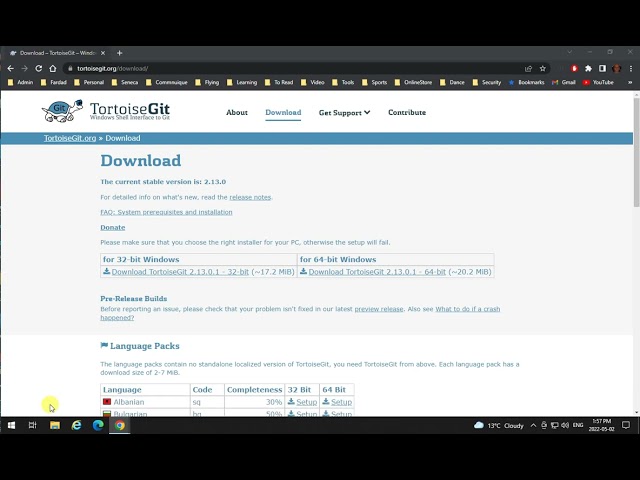Image resolution: width=640 pixels, height=480 pixels.
Task: Open the Fardad bookmarks folder
Action: [x=54, y=82]
